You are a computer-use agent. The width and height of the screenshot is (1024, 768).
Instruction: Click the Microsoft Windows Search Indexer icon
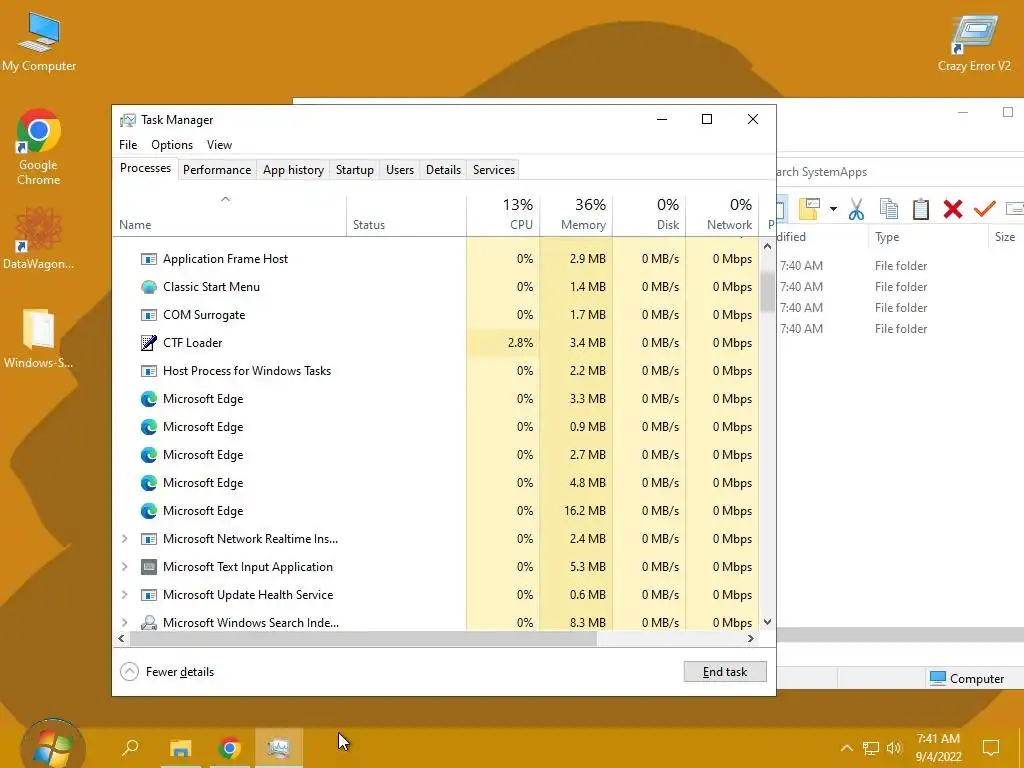coord(149,622)
